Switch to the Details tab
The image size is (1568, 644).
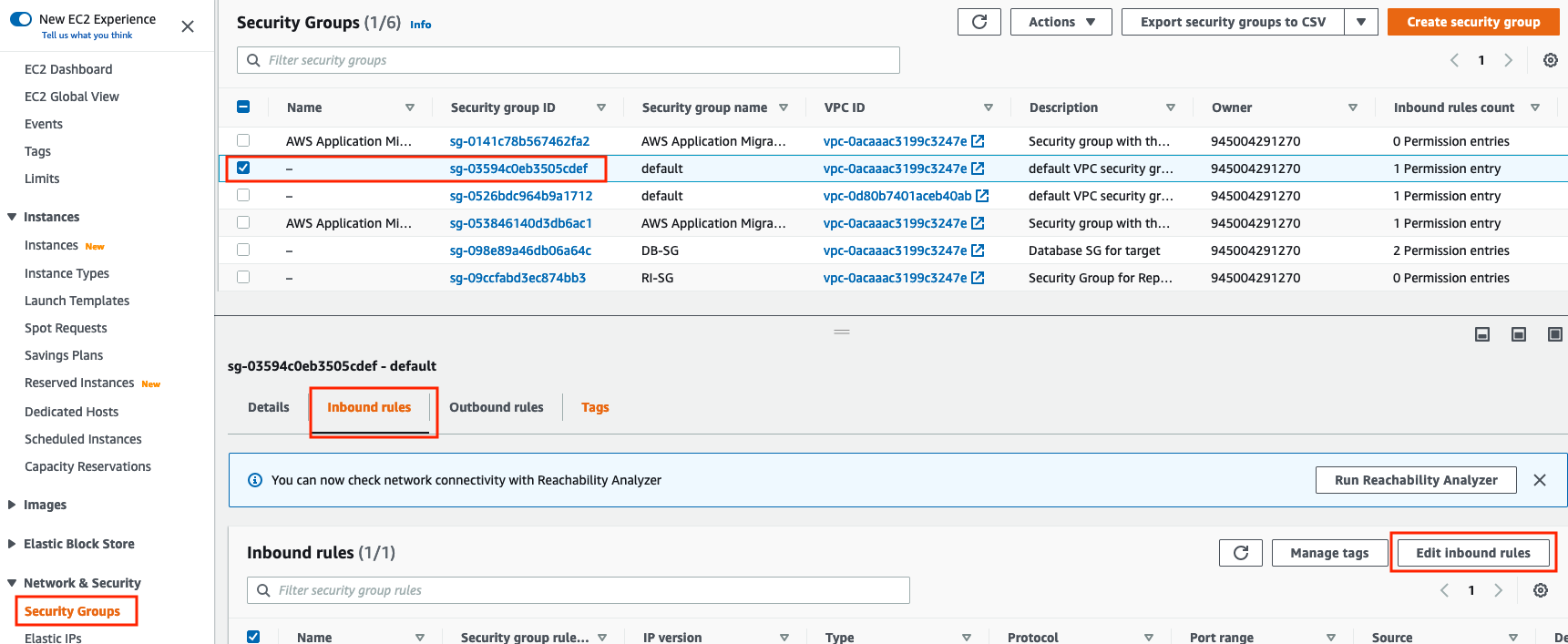(x=269, y=407)
